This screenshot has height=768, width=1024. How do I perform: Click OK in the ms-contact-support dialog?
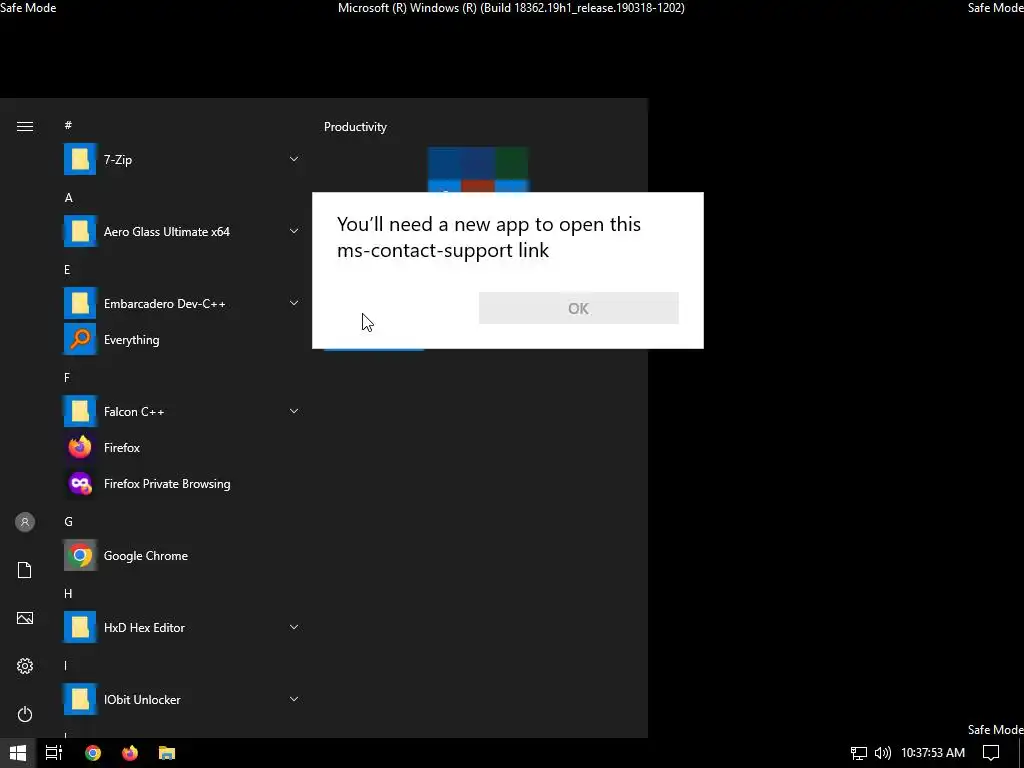point(578,308)
